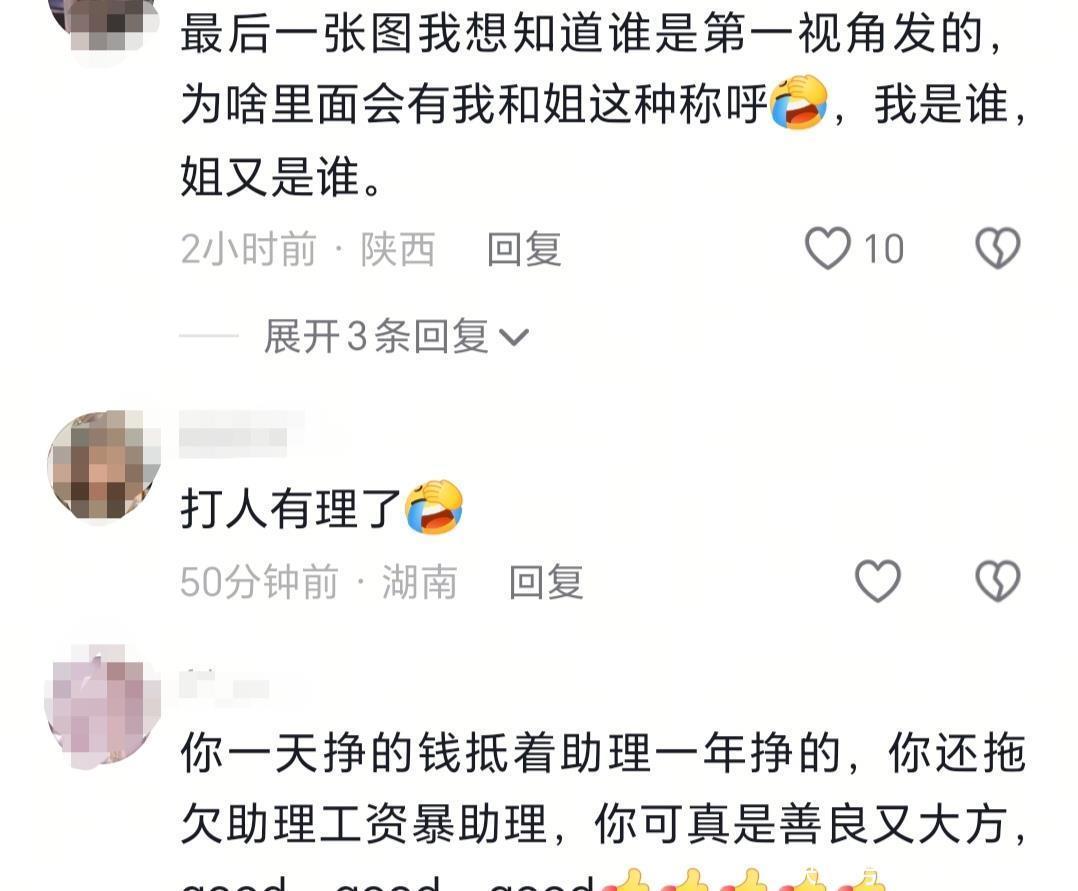This screenshot has height=891, width=1078.
Task: Dislike the Shaanxi comment via broken heart
Action: 998,248
